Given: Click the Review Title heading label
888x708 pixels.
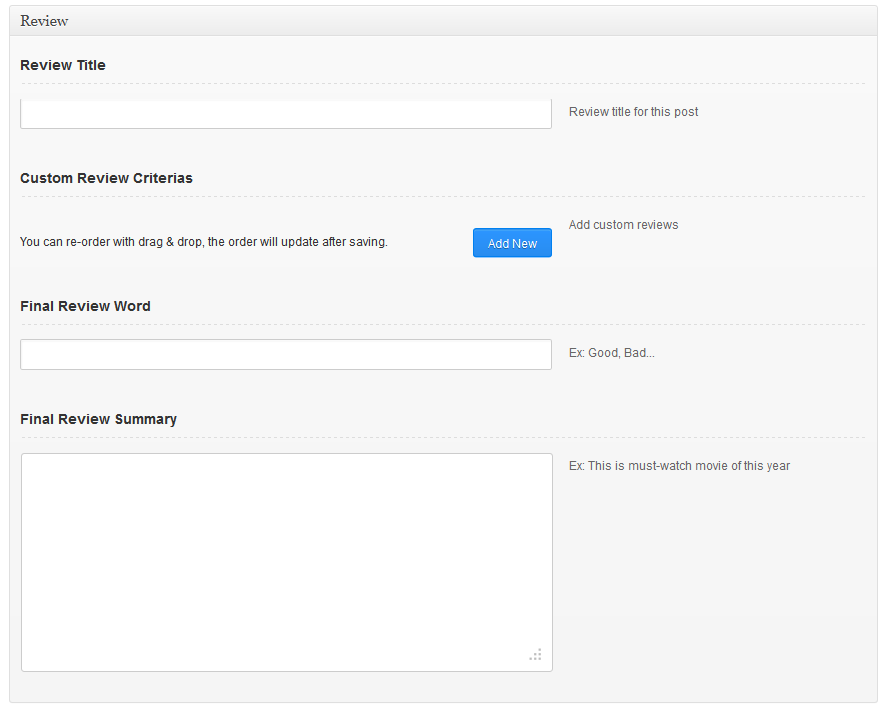Looking at the screenshot, I should pos(63,65).
